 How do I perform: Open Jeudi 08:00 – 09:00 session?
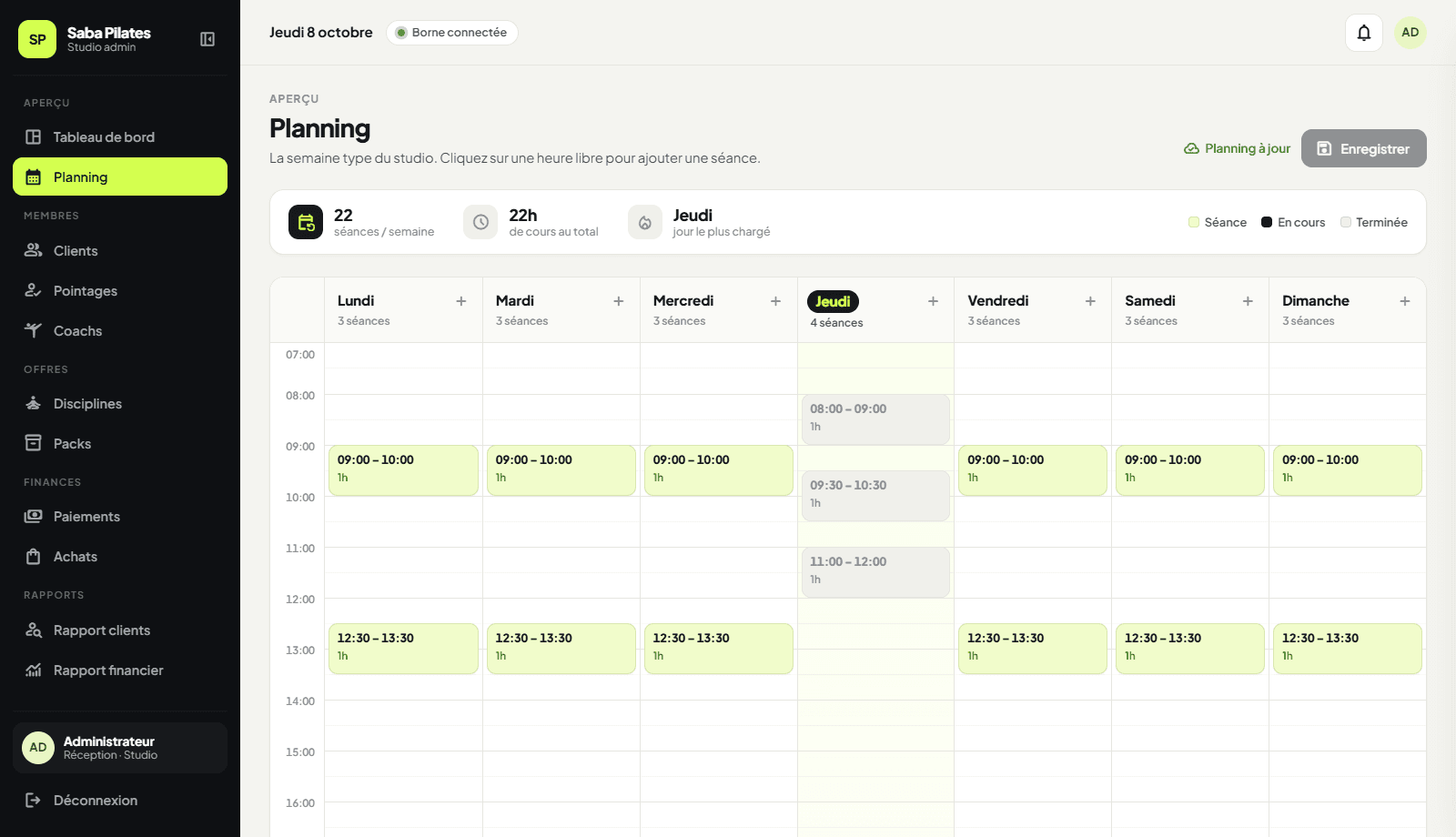pos(875,419)
